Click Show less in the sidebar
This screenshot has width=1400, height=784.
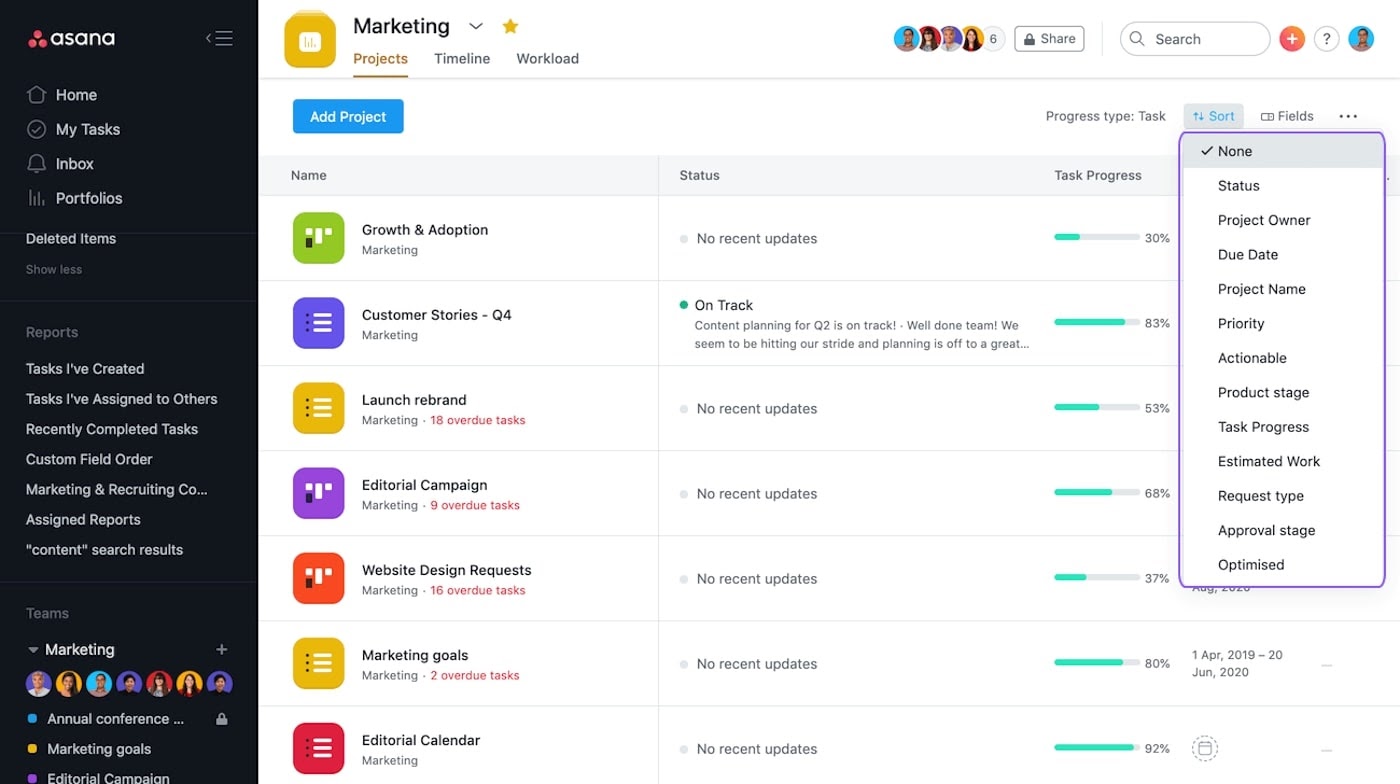pos(54,269)
